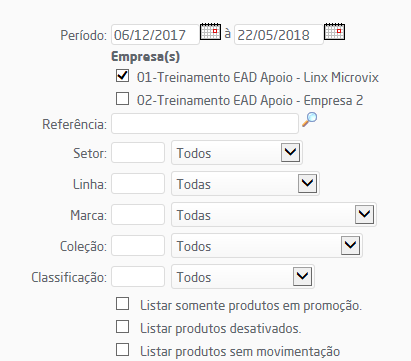The image size is (411, 361).
Task: Open the Linha dropdown arrow
Action: (x=307, y=184)
